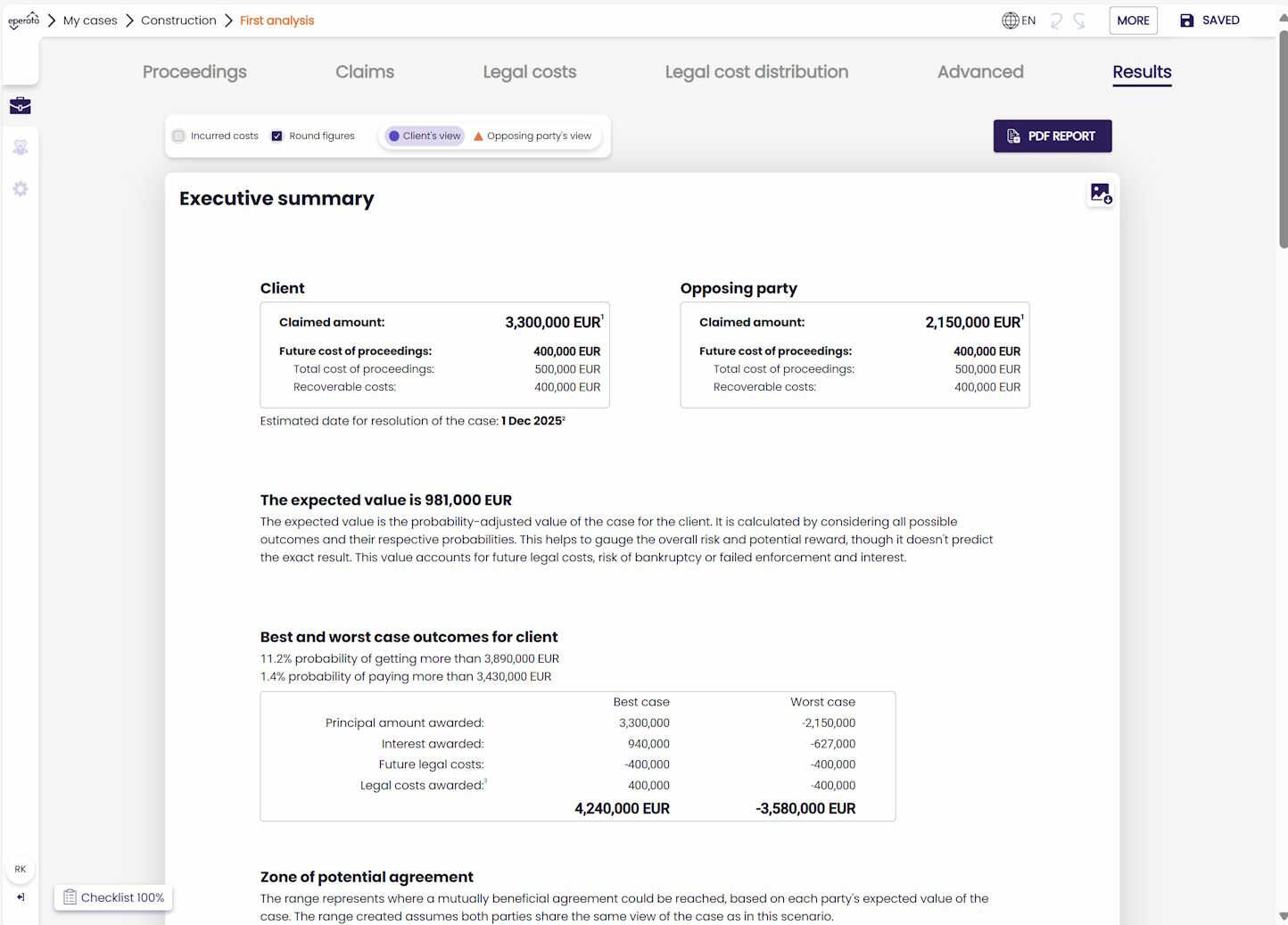Screen dimensions: 1288x925
Task: Click the redo arrow icon
Action: (1079, 21)
